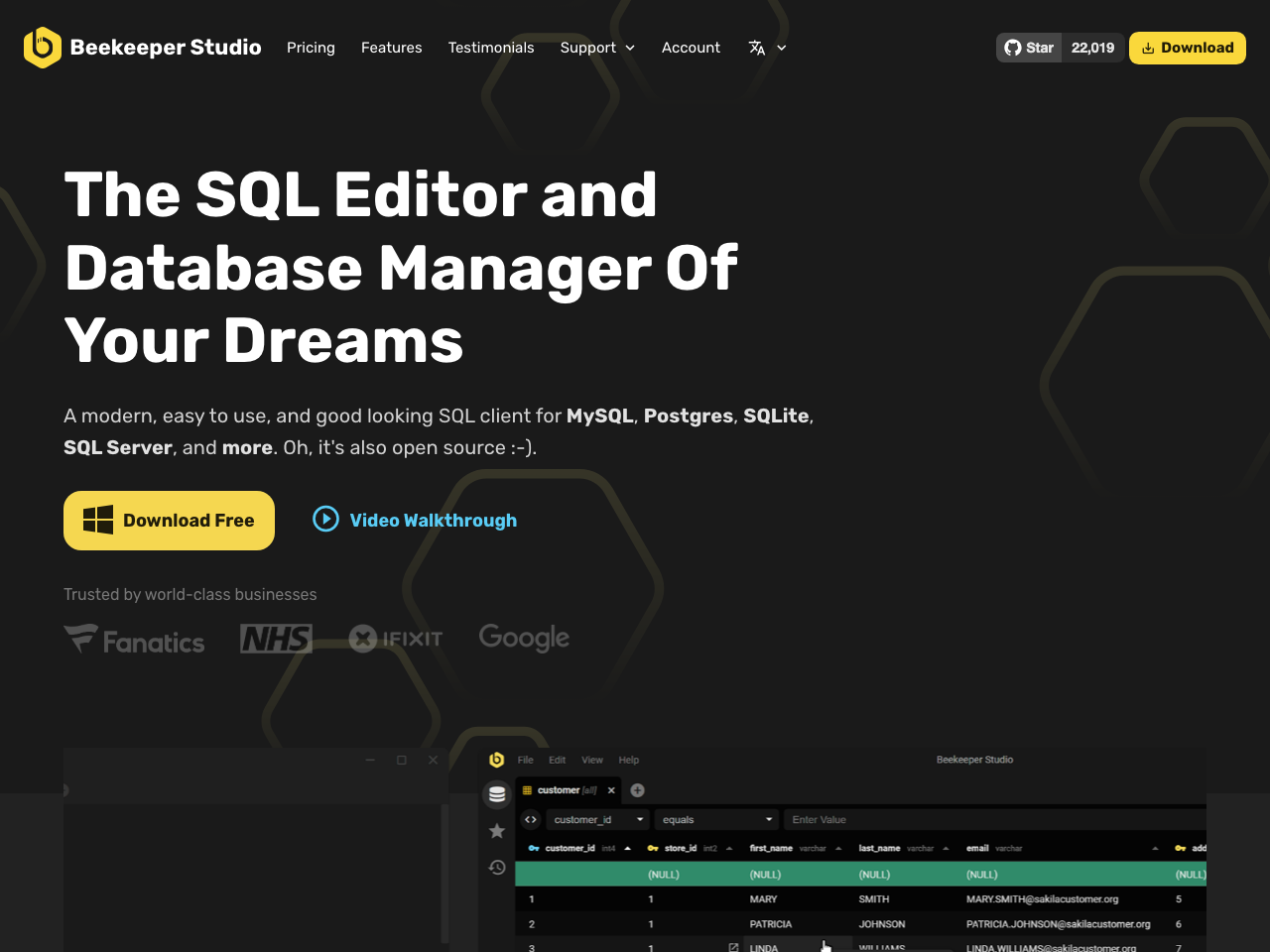View query history using the clock sidebar icon
The width and height of the screenshot is (1270, 952).
(x=496, y=868)
